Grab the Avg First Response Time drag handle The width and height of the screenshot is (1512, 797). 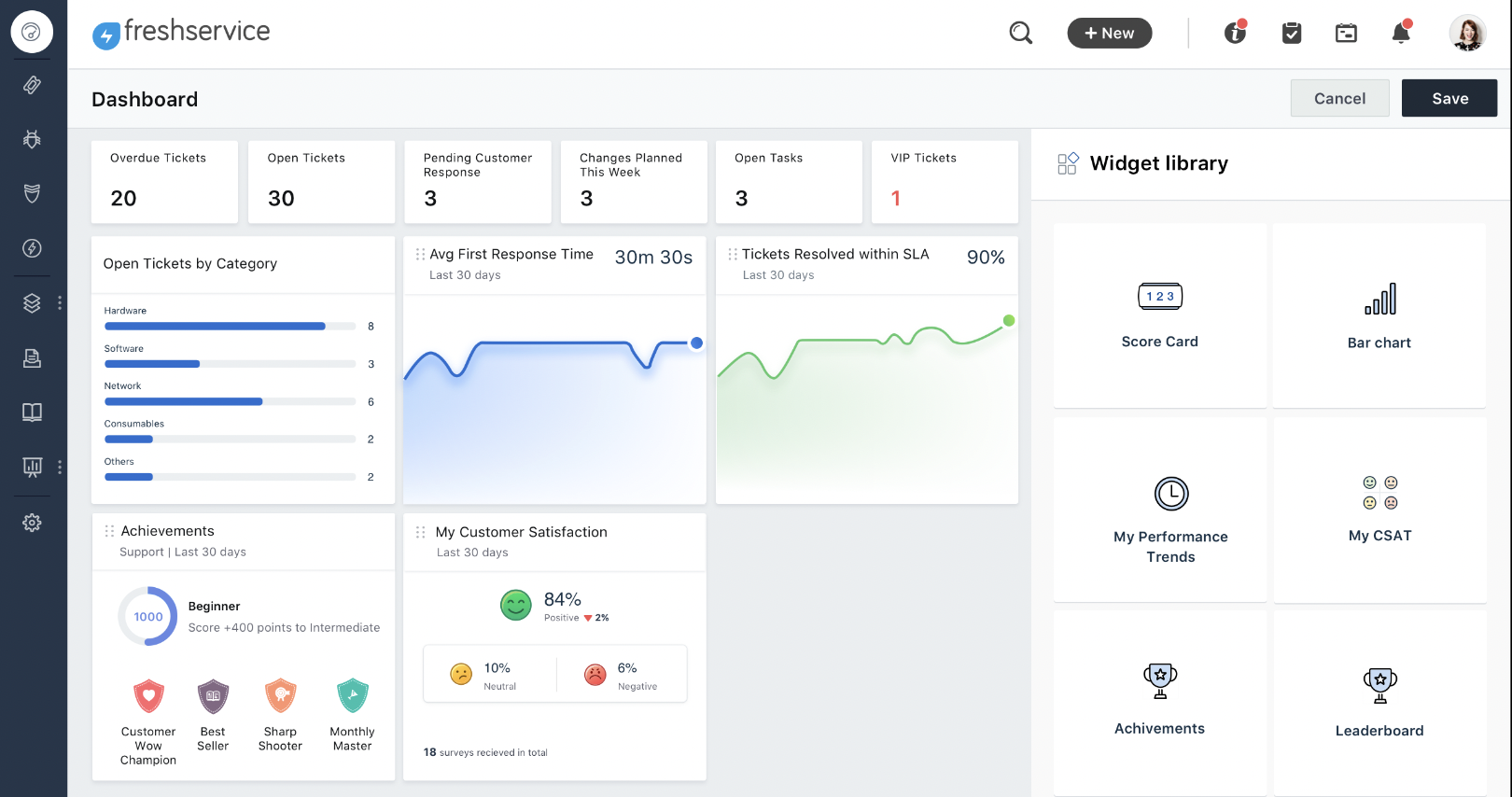pyautogui.click(x=420, y=254)
